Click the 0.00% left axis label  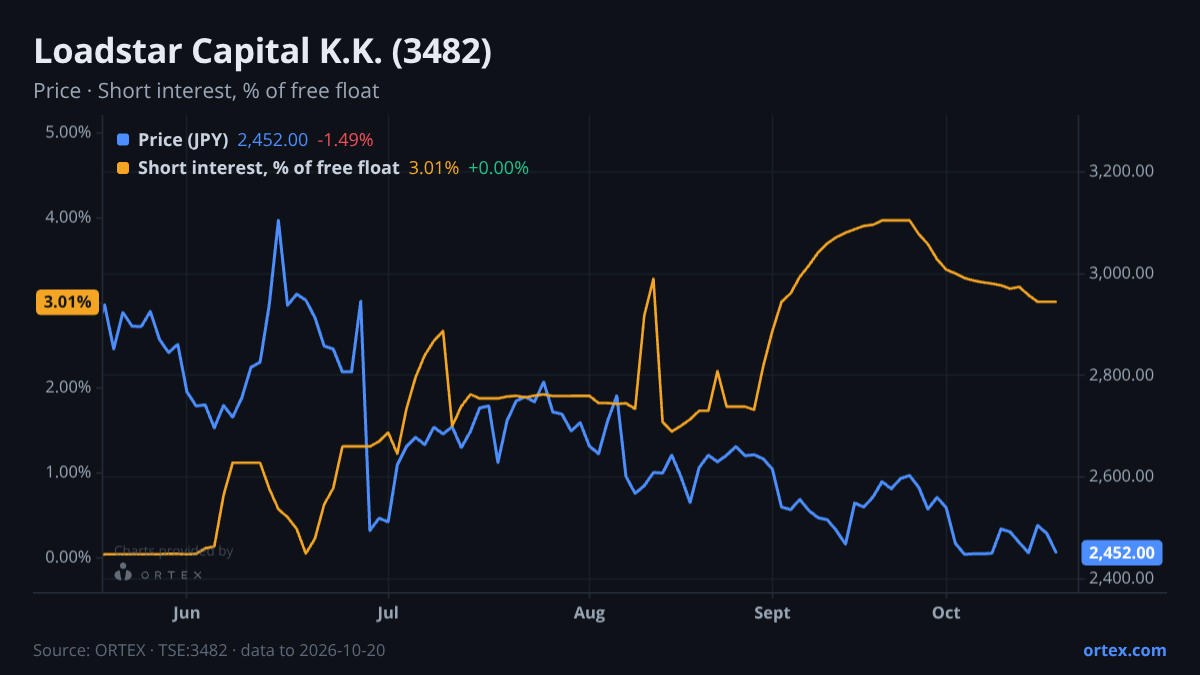click(x=68, y=557)
